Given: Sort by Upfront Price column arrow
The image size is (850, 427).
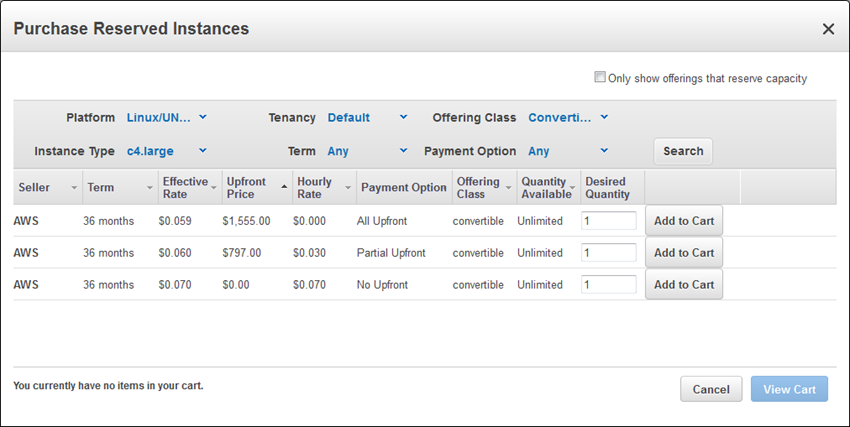Looking at the screenshot, I should (x=281, y=188).
